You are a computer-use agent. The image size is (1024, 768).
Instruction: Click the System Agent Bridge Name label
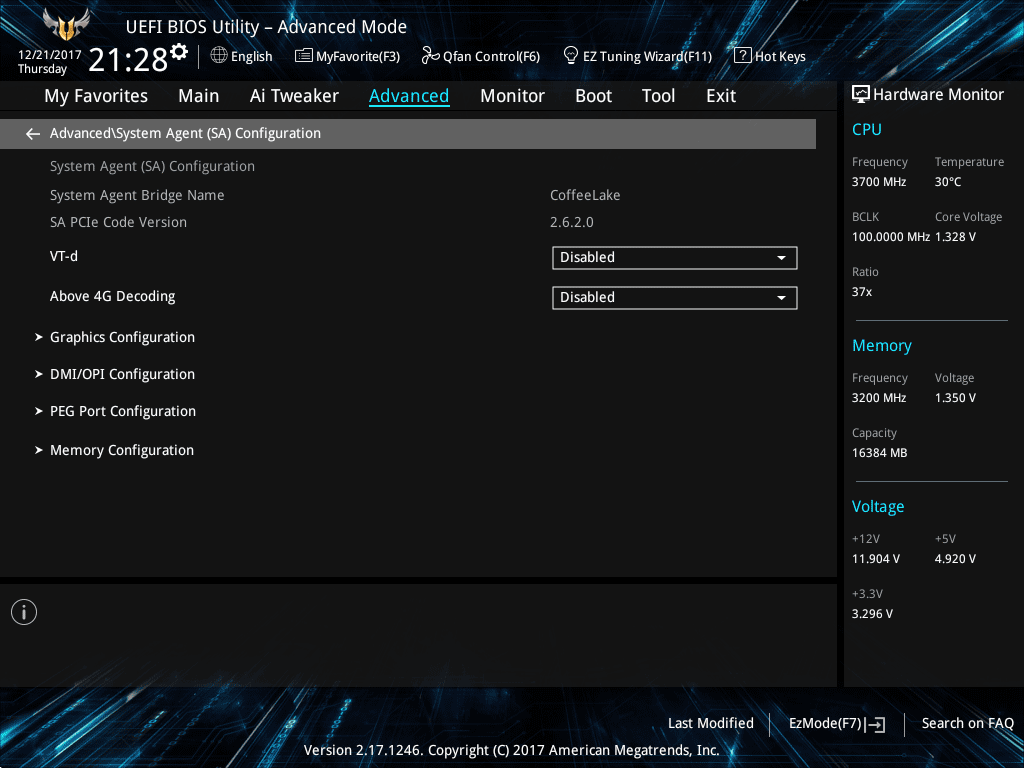(x=137, y=195)
